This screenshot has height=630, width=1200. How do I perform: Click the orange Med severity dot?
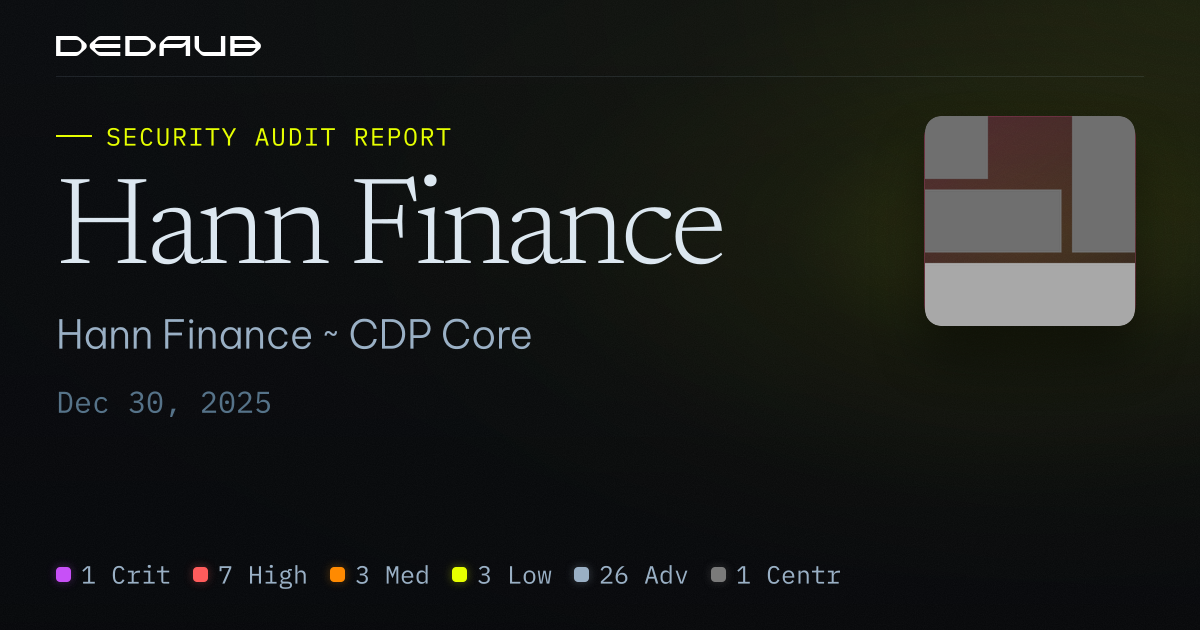point(337,575)
